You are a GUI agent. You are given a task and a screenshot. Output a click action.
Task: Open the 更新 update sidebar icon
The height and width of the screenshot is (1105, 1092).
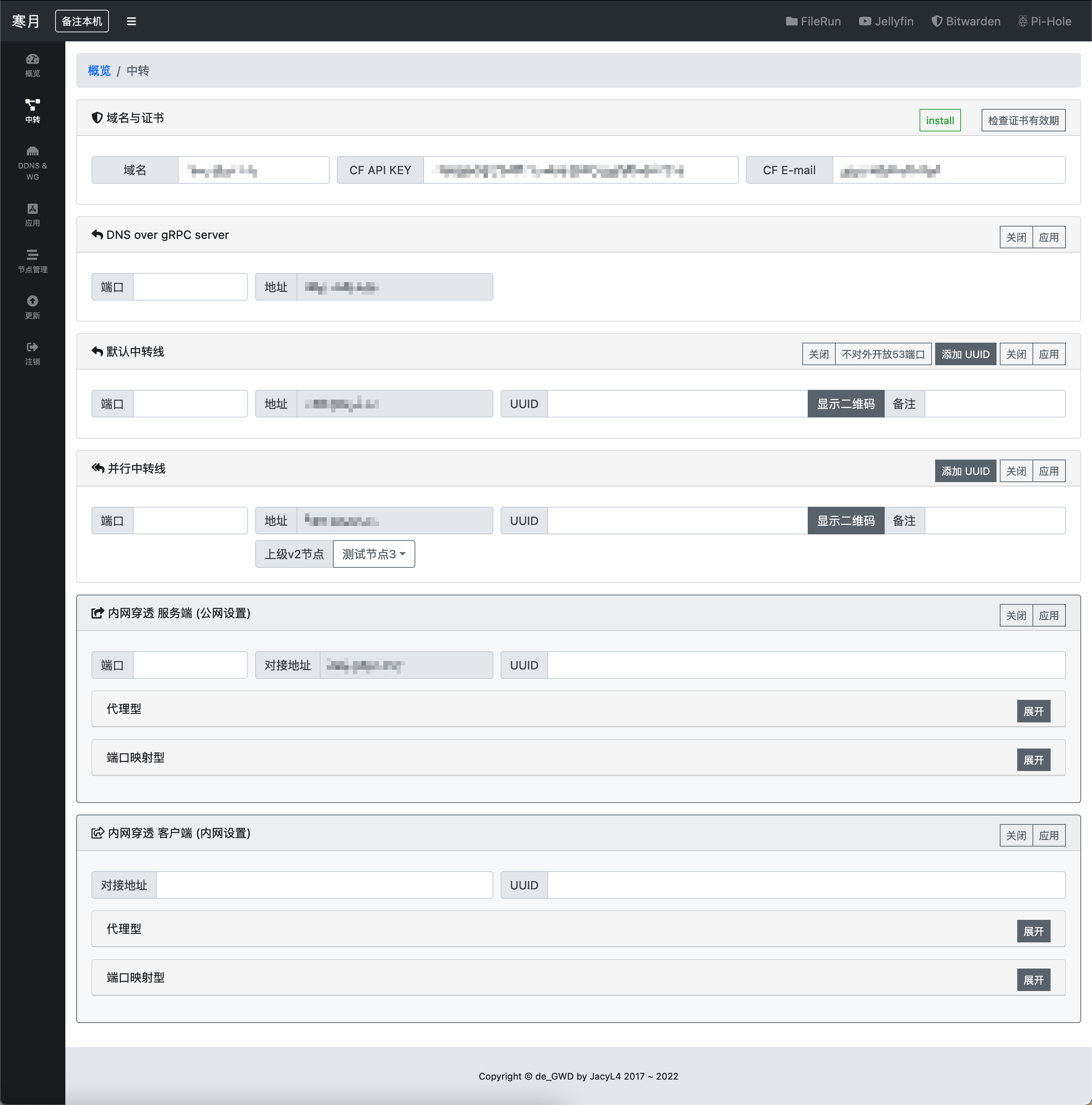click(32, 307)
